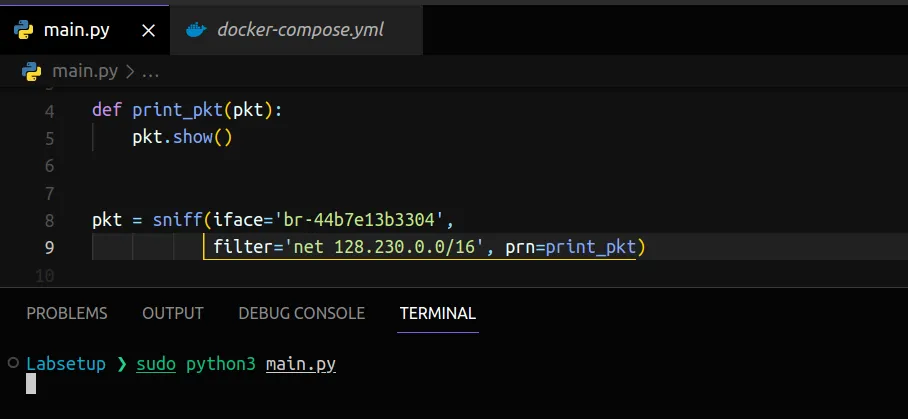Click line number 4 in the gutter
This screenshot has height=419, width=908.
(49, 110)
